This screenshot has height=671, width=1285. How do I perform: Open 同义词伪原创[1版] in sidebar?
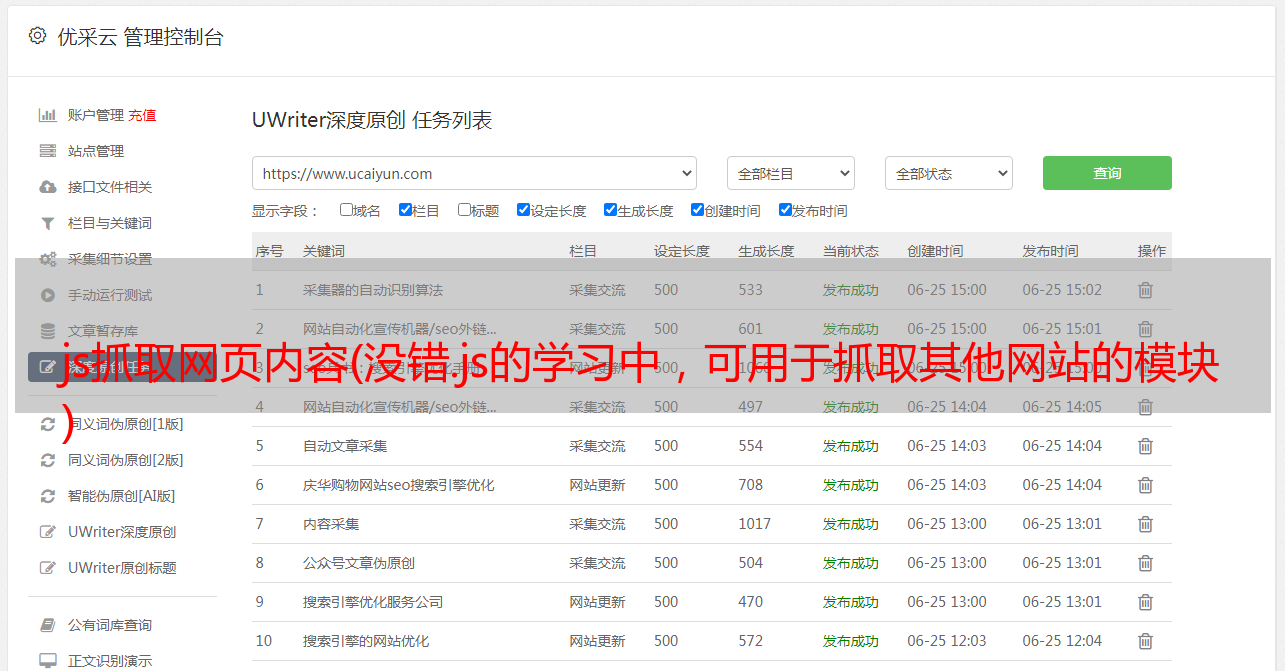126,424
